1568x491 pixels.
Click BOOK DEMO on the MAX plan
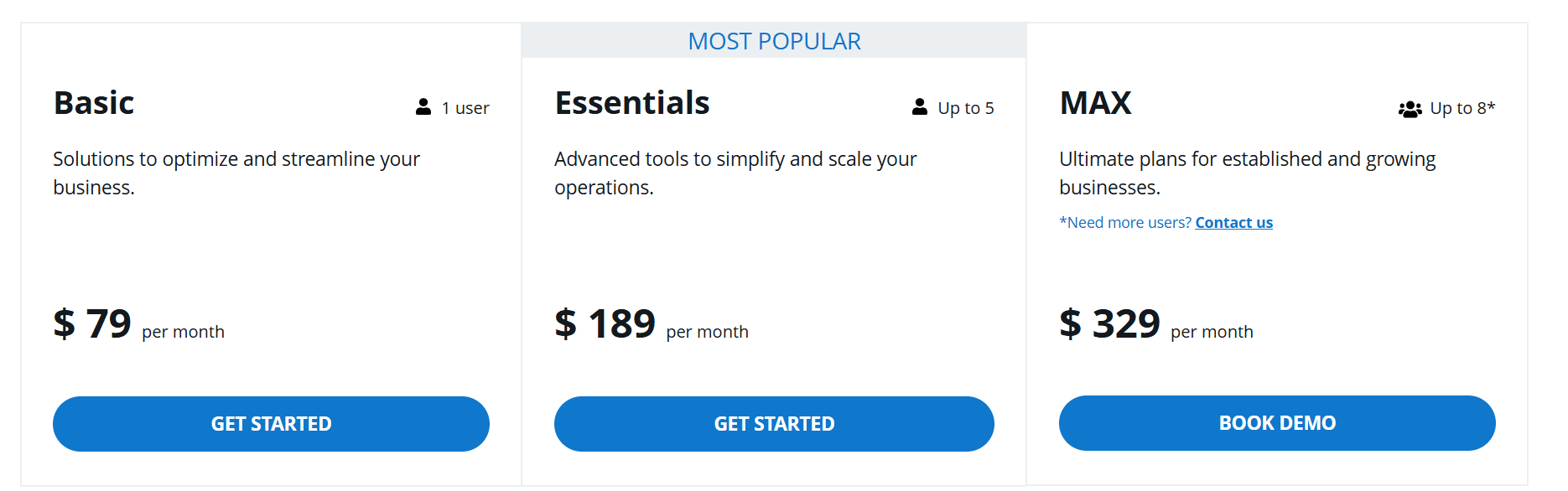1277,423
